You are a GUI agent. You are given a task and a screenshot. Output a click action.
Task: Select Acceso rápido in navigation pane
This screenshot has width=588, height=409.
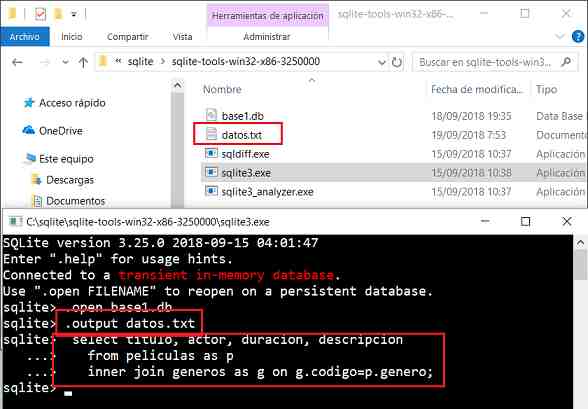72,103
